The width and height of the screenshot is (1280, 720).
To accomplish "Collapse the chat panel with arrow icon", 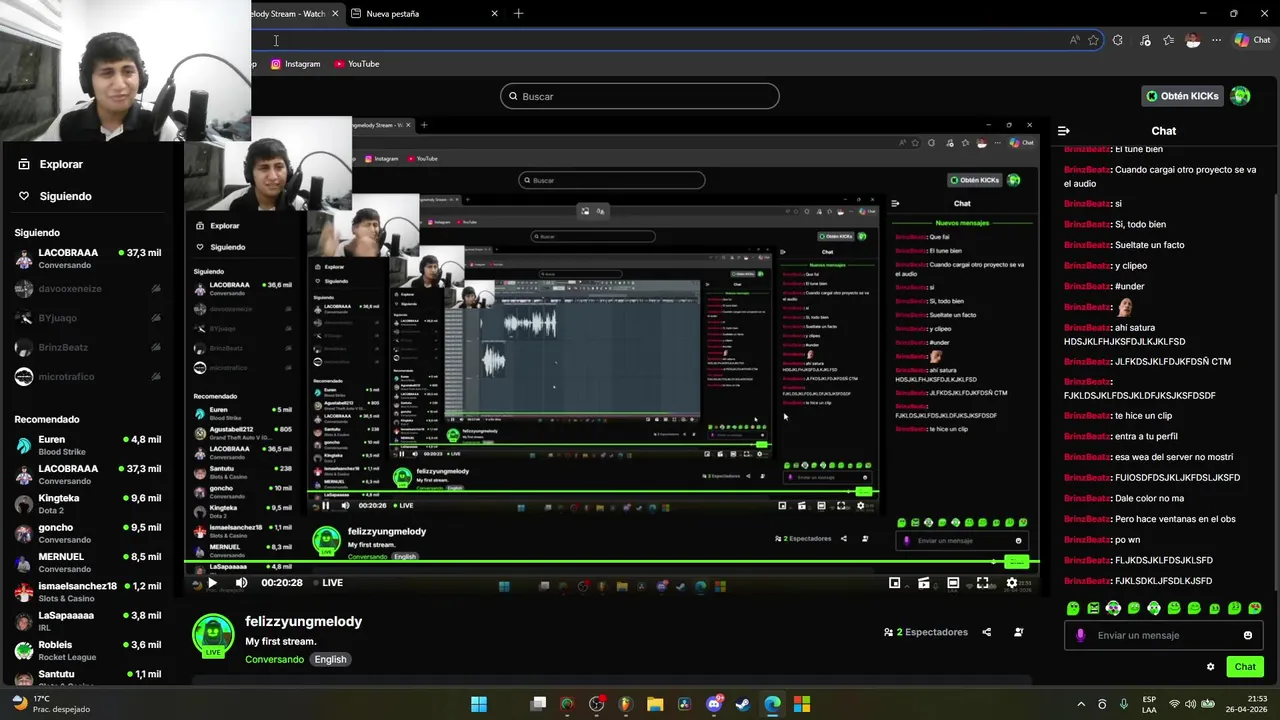I will click(1064, 131).
